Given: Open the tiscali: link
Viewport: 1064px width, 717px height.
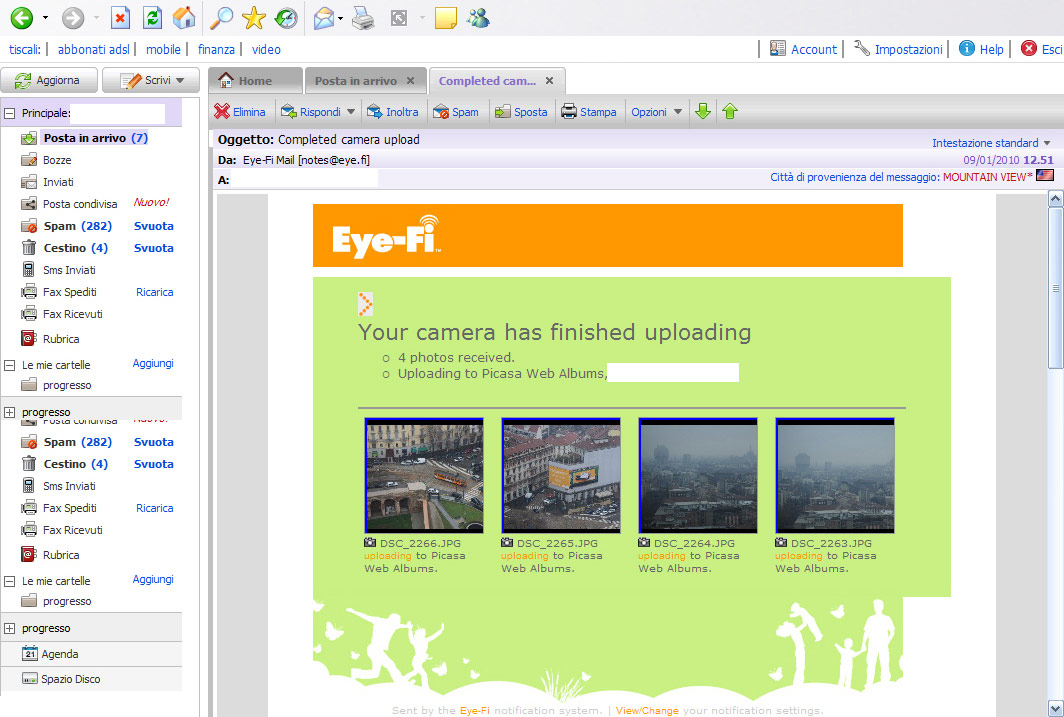Looking at the screenshot, I should click(25, 50).
